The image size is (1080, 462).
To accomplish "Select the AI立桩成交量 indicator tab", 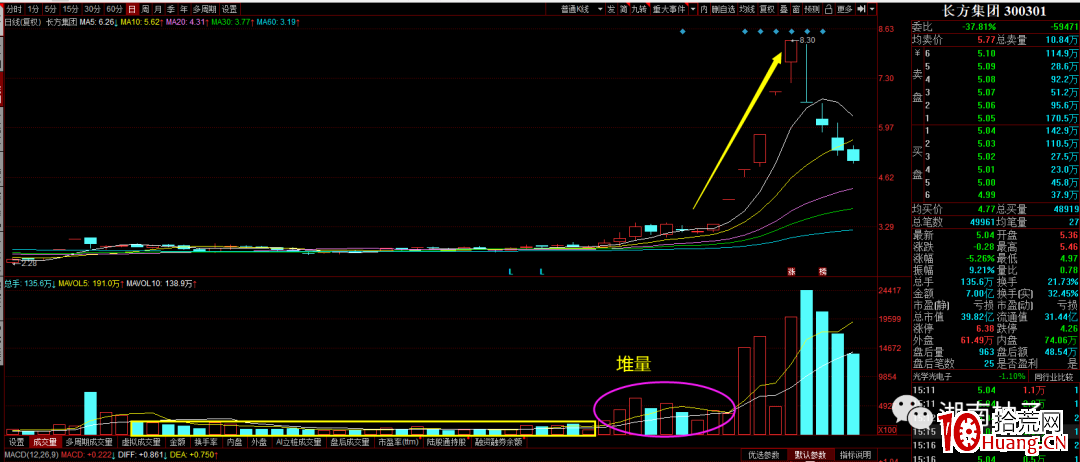I will tap(300, 442).
